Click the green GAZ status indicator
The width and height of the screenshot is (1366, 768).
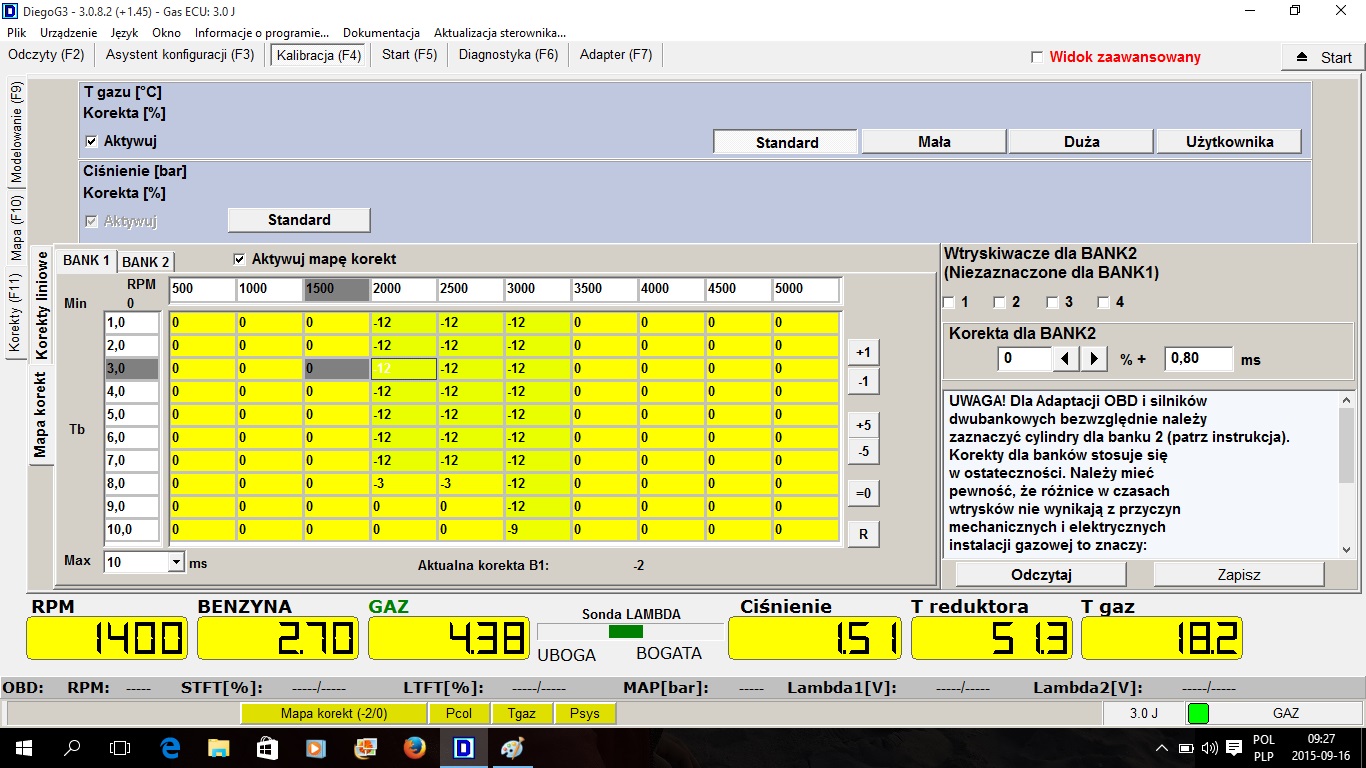[x=1197, y=713]
